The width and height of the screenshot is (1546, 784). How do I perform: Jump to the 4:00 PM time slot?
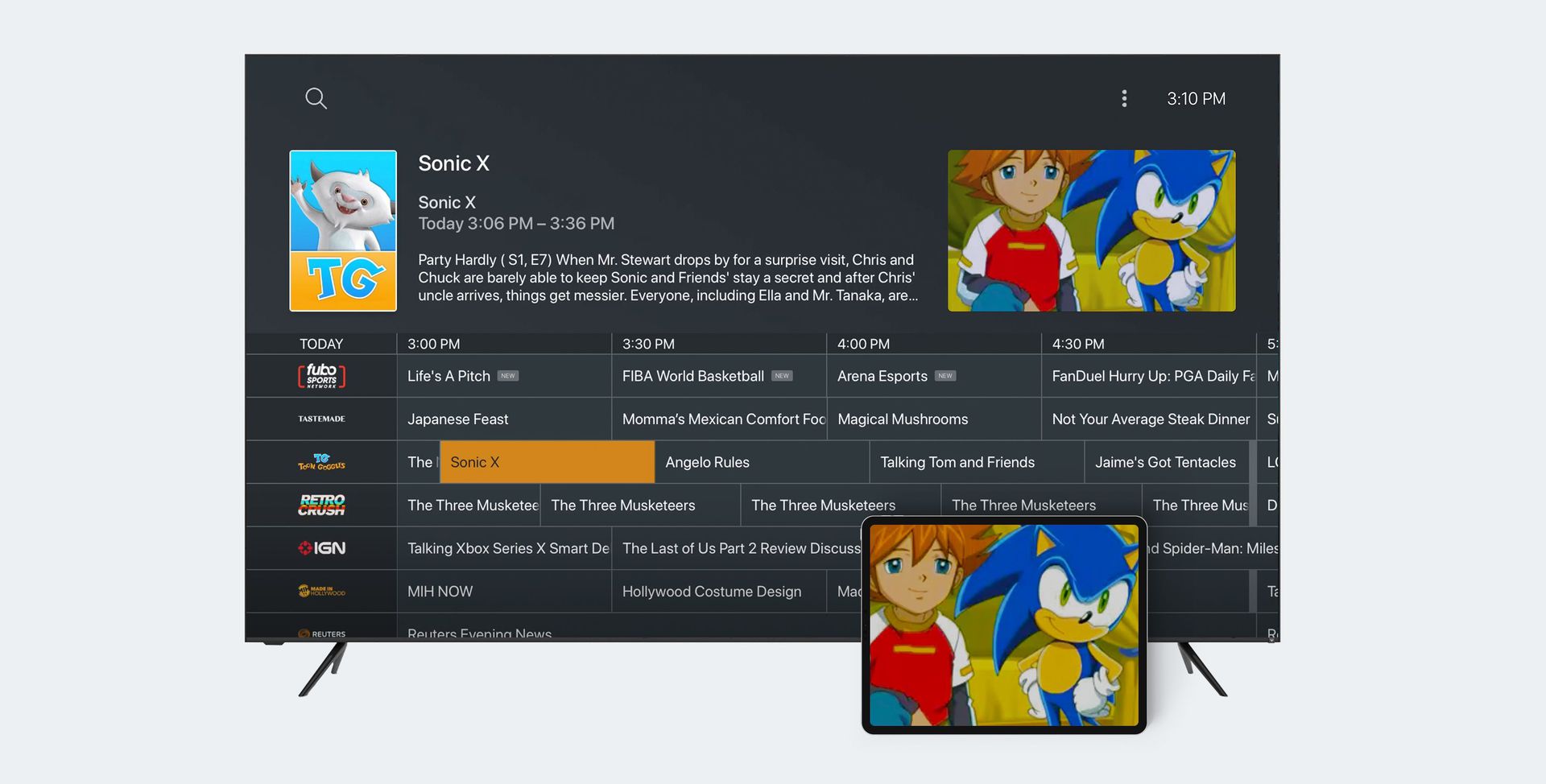point(863,344)
